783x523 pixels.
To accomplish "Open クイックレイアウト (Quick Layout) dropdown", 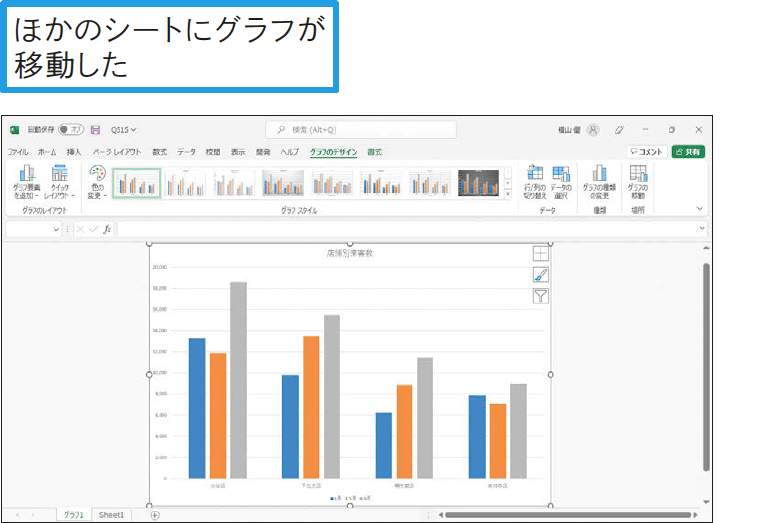I will tap(59, 182).
